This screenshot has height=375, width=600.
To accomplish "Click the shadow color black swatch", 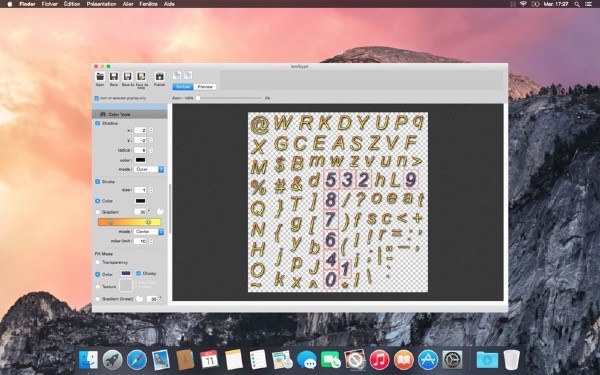I will (x=140, y=160).
